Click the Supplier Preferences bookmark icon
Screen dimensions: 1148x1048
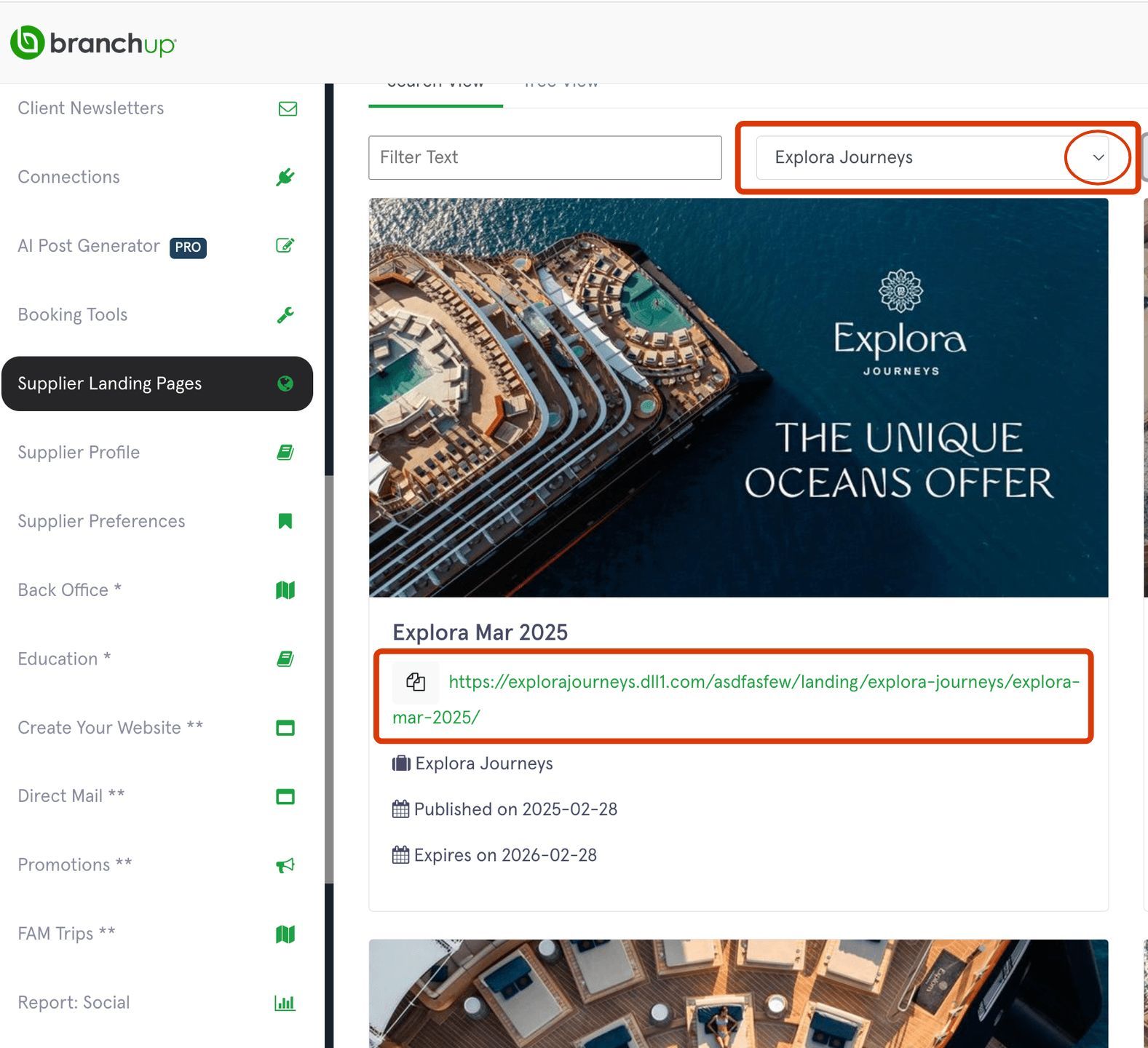[x=285, y=521]
